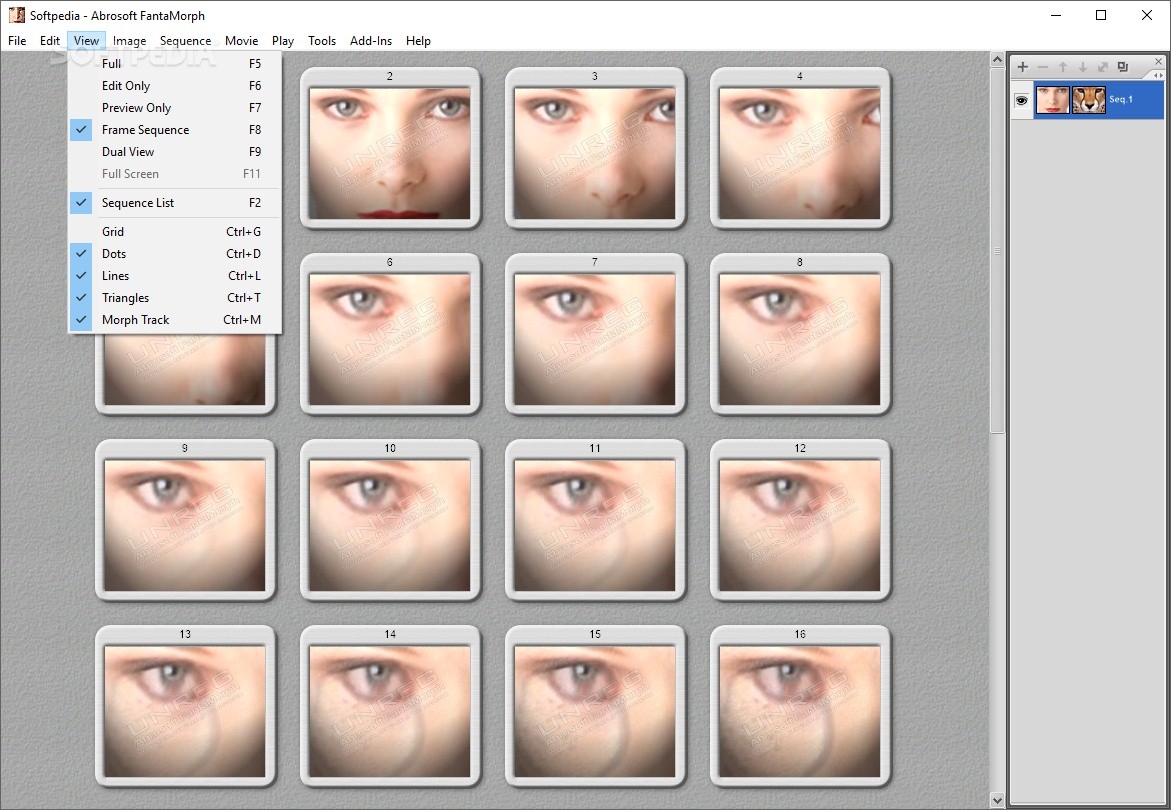The width and height of the screenshot is (1171, 810).
Task: Click the vertical scrollbar thumb of frame view
Action: point(997,250)
